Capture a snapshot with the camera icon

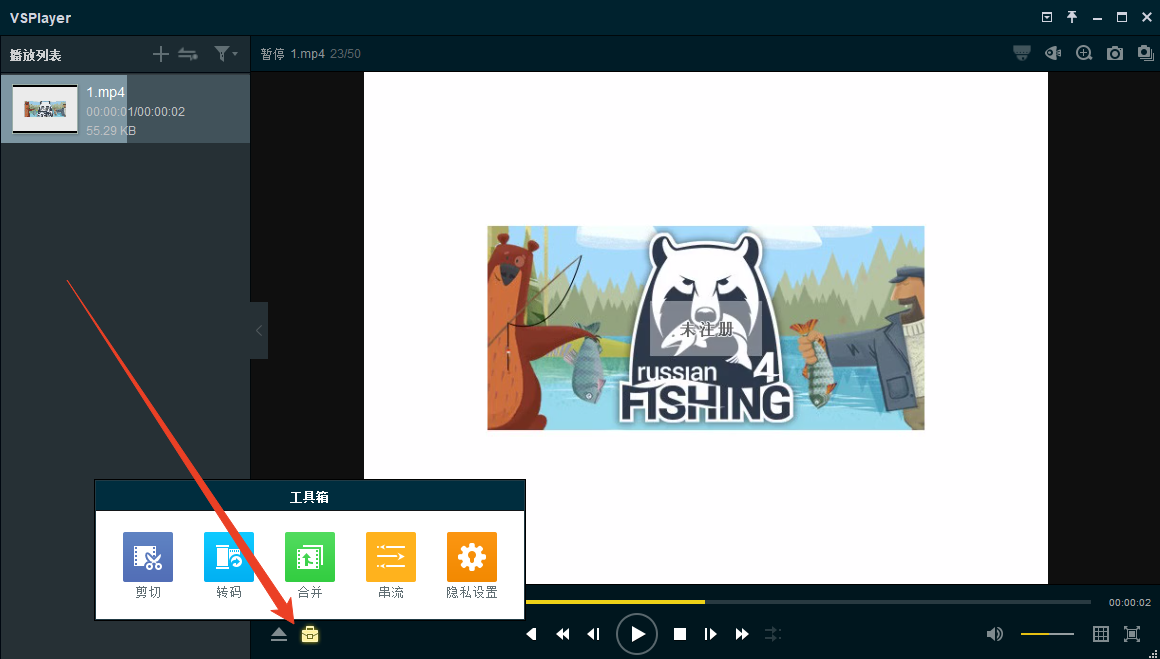1115,54
